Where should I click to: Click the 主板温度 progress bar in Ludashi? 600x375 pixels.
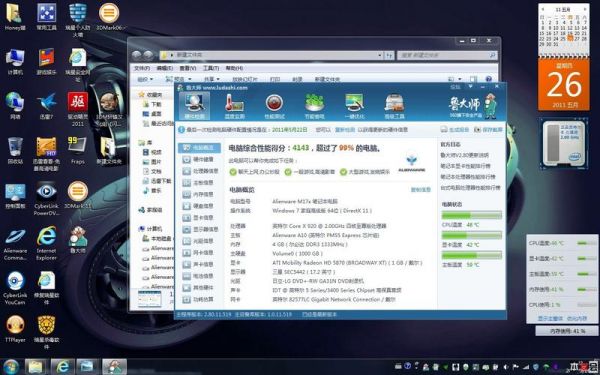point(471,255)
